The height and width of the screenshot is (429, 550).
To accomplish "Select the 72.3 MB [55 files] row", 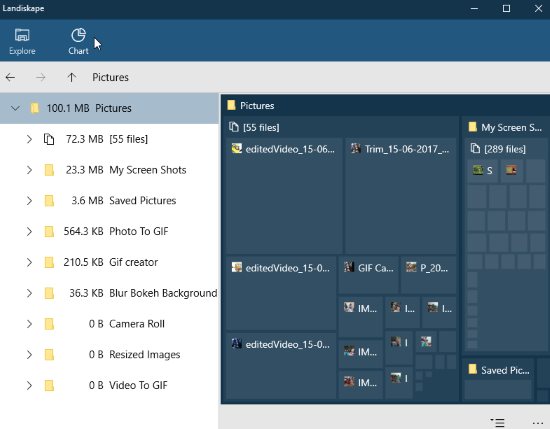I will pyautogui.click(x=109, y=139).
